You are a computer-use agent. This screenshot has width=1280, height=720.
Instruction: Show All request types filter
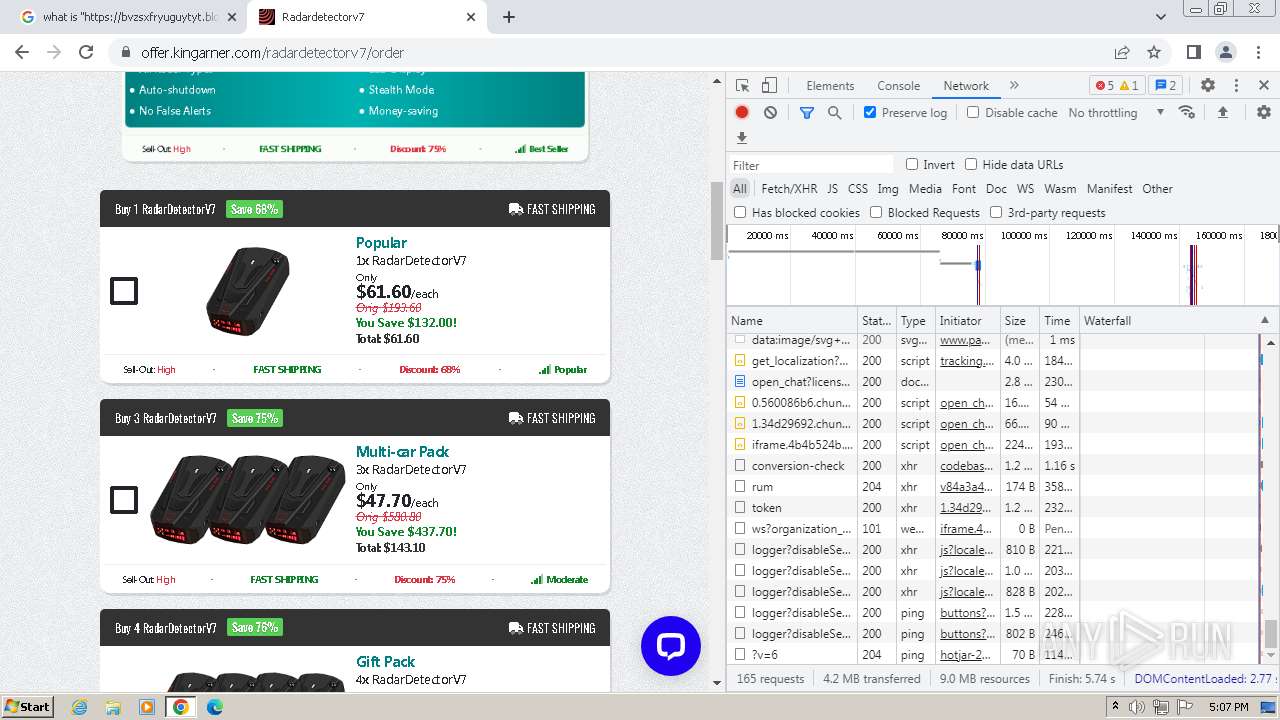coord(739,188)
